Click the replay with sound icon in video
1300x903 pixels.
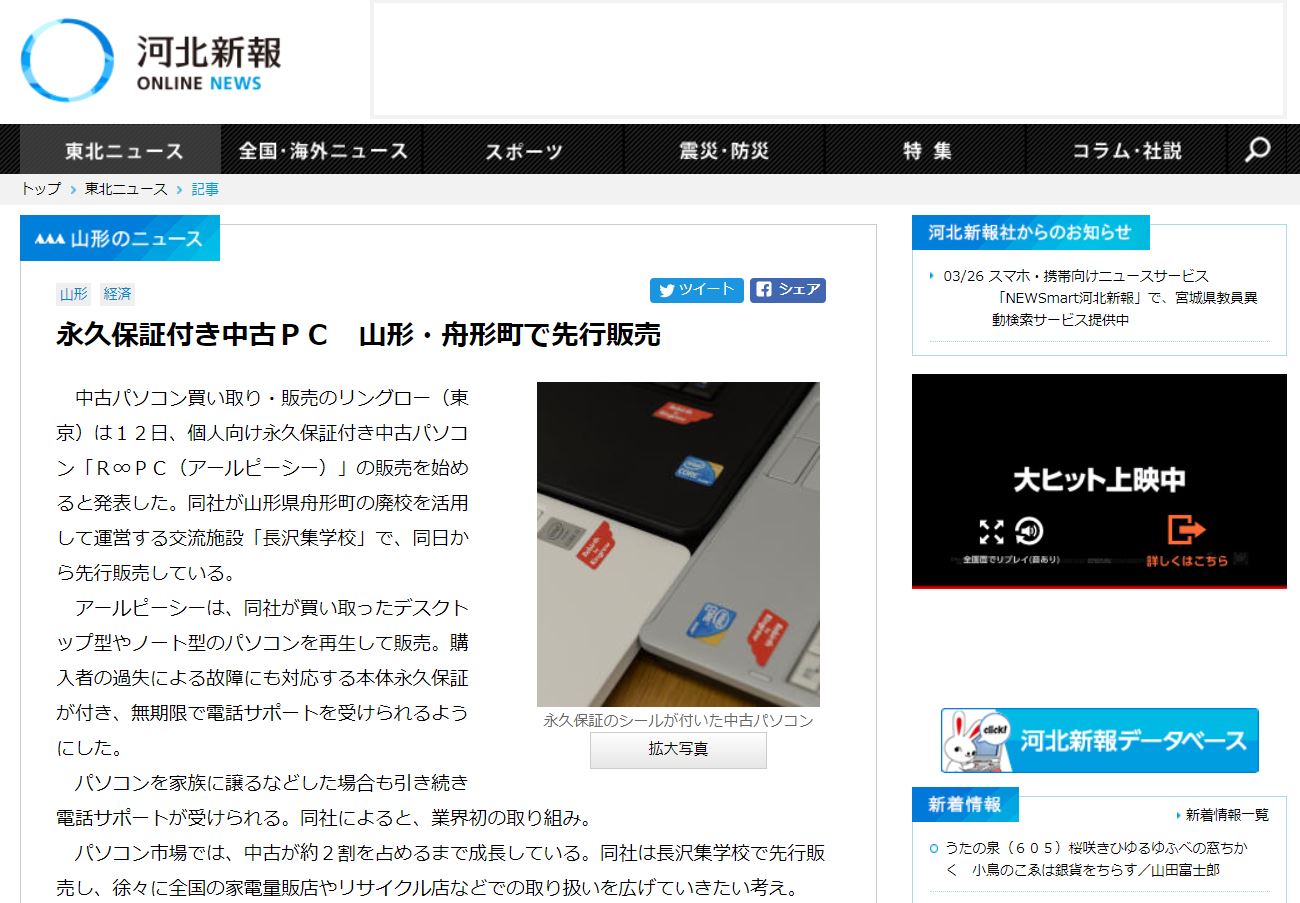1029,531
